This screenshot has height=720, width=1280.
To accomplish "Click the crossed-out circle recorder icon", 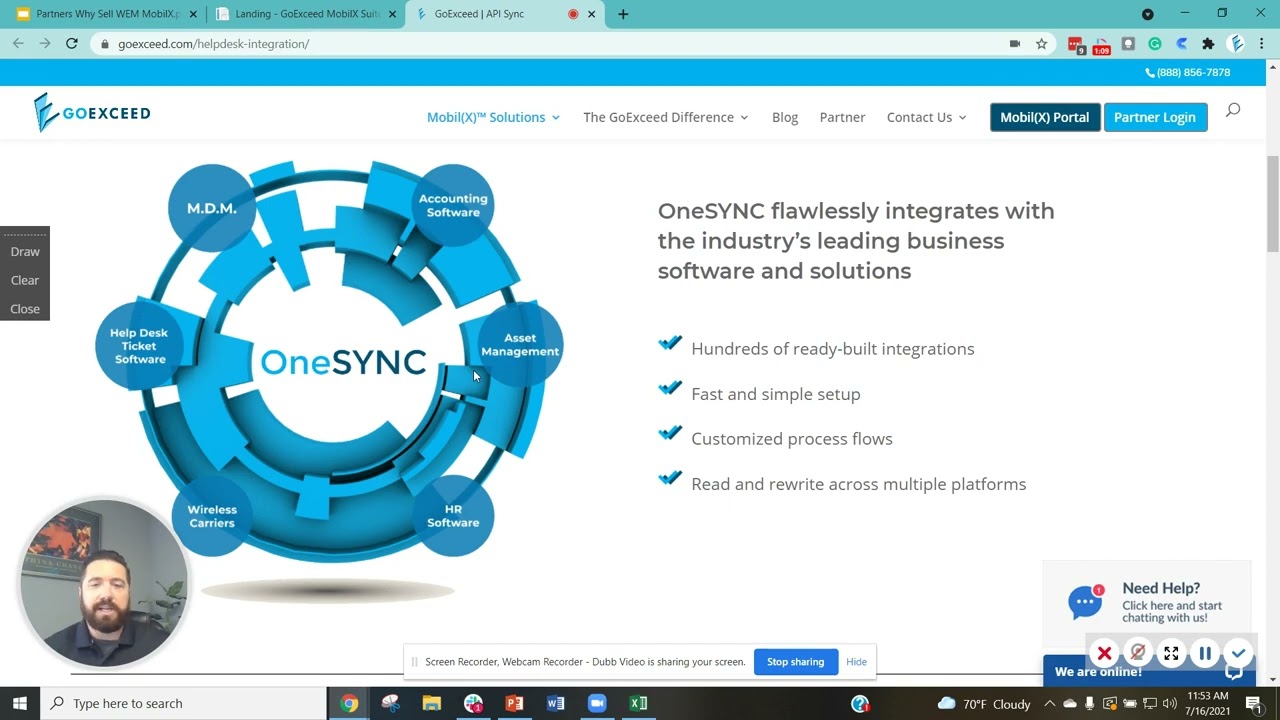I will click(x=1137, y=654).
